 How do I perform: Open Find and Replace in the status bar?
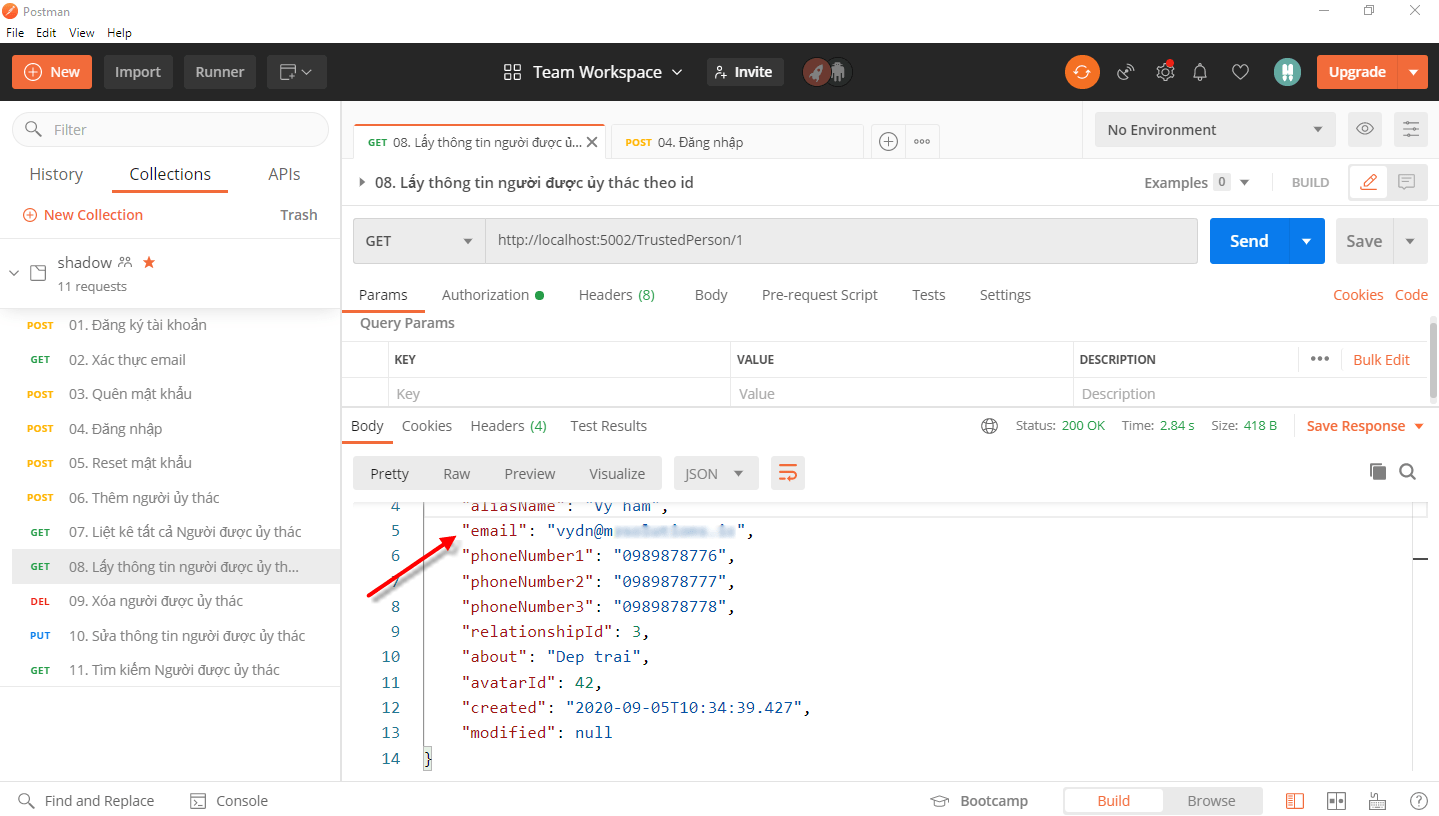click(86, 800)
